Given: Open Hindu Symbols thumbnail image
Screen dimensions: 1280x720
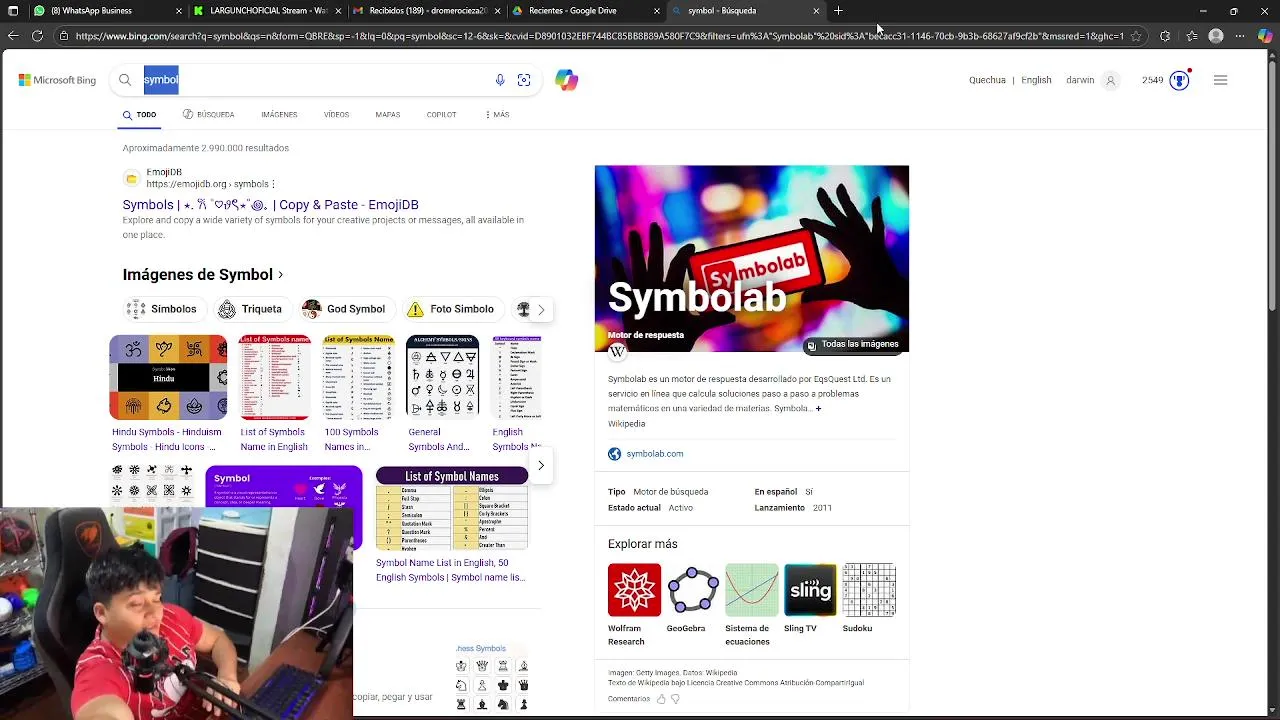Looking at the screenshot, I should tap(168, 377).
